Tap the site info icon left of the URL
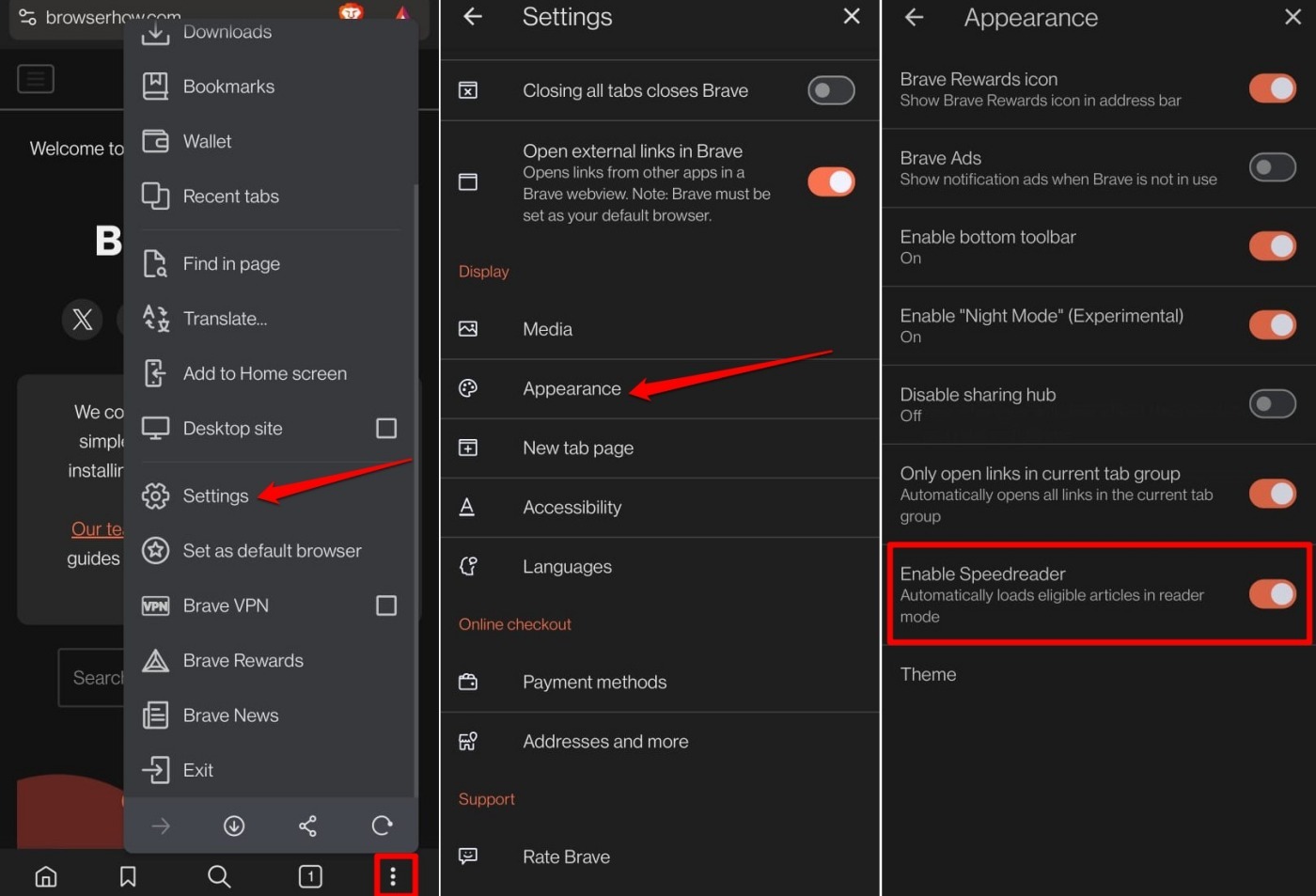The image size is (1316, 896). (27, 17)
